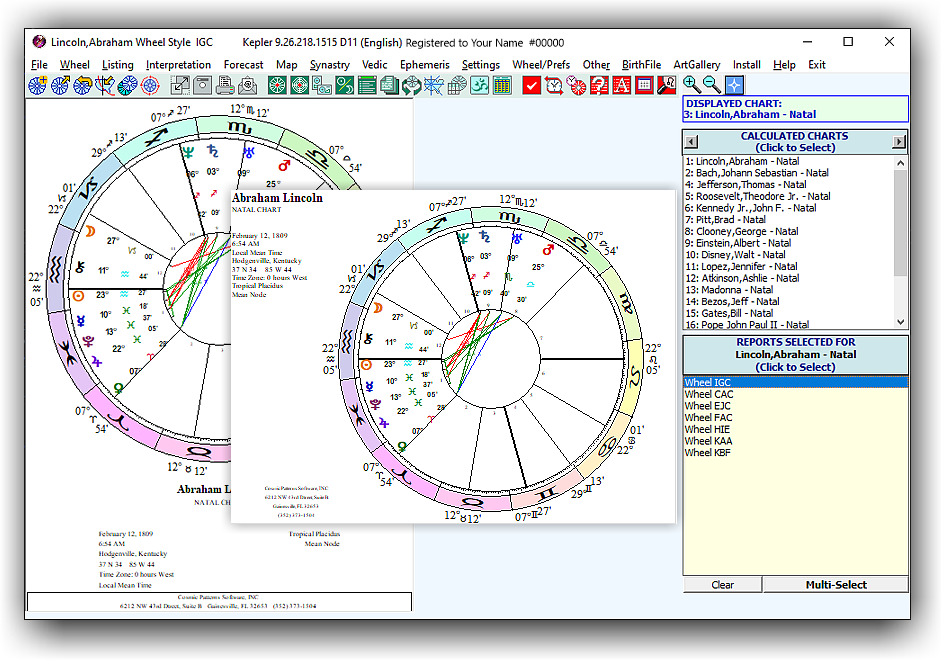Click the calculated charts scrollbar thumb
This screenshot has height=660, width=941.
coord(900,223)
